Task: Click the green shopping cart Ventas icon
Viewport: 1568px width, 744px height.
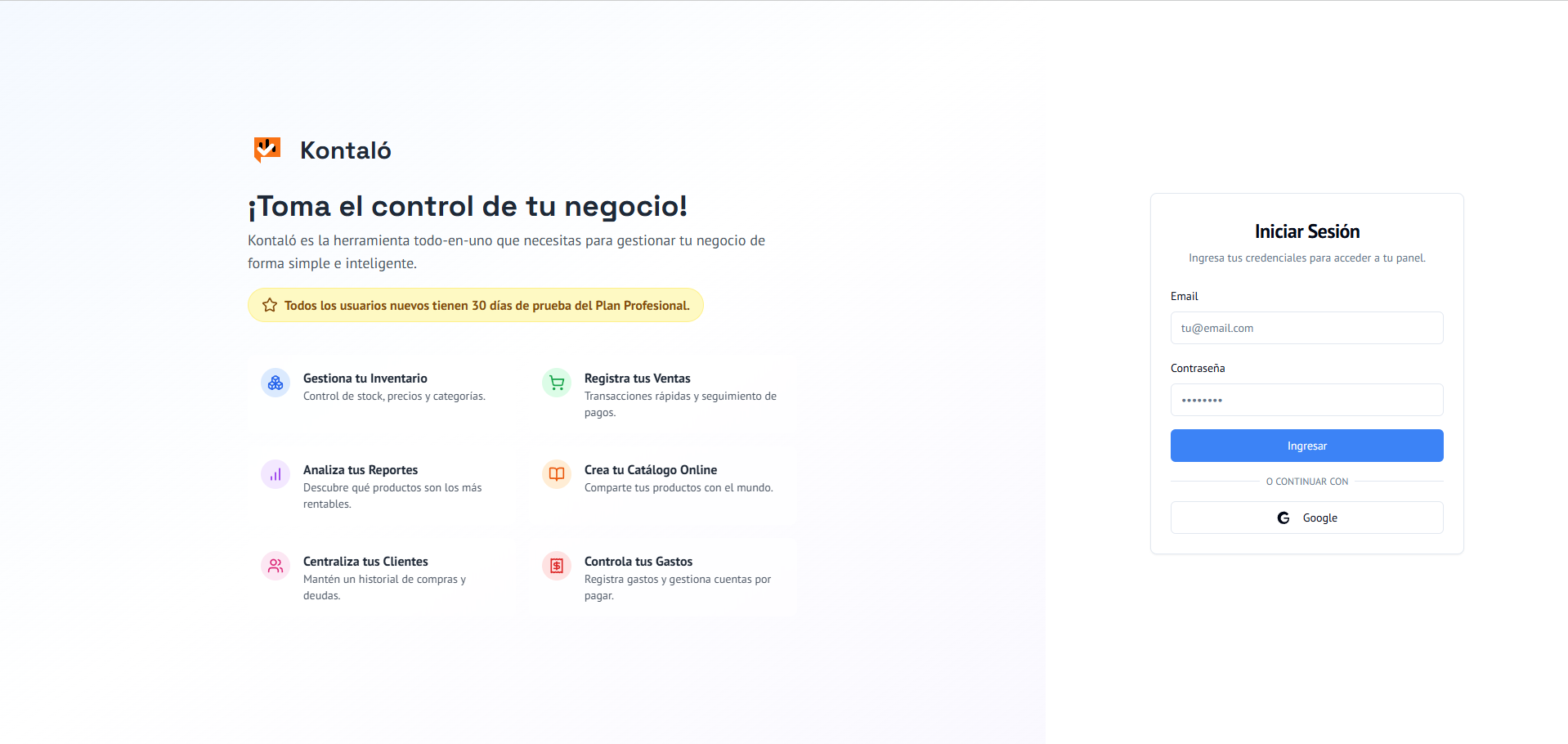Action: pos(556,383)
